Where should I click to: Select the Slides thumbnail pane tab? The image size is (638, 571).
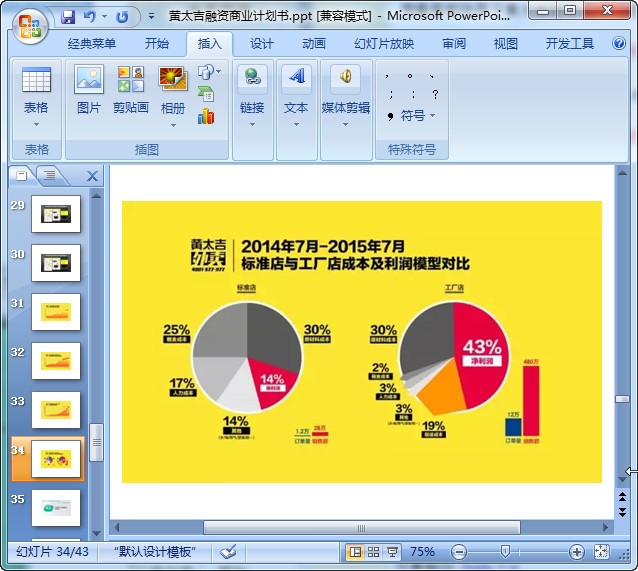point(22,176)
